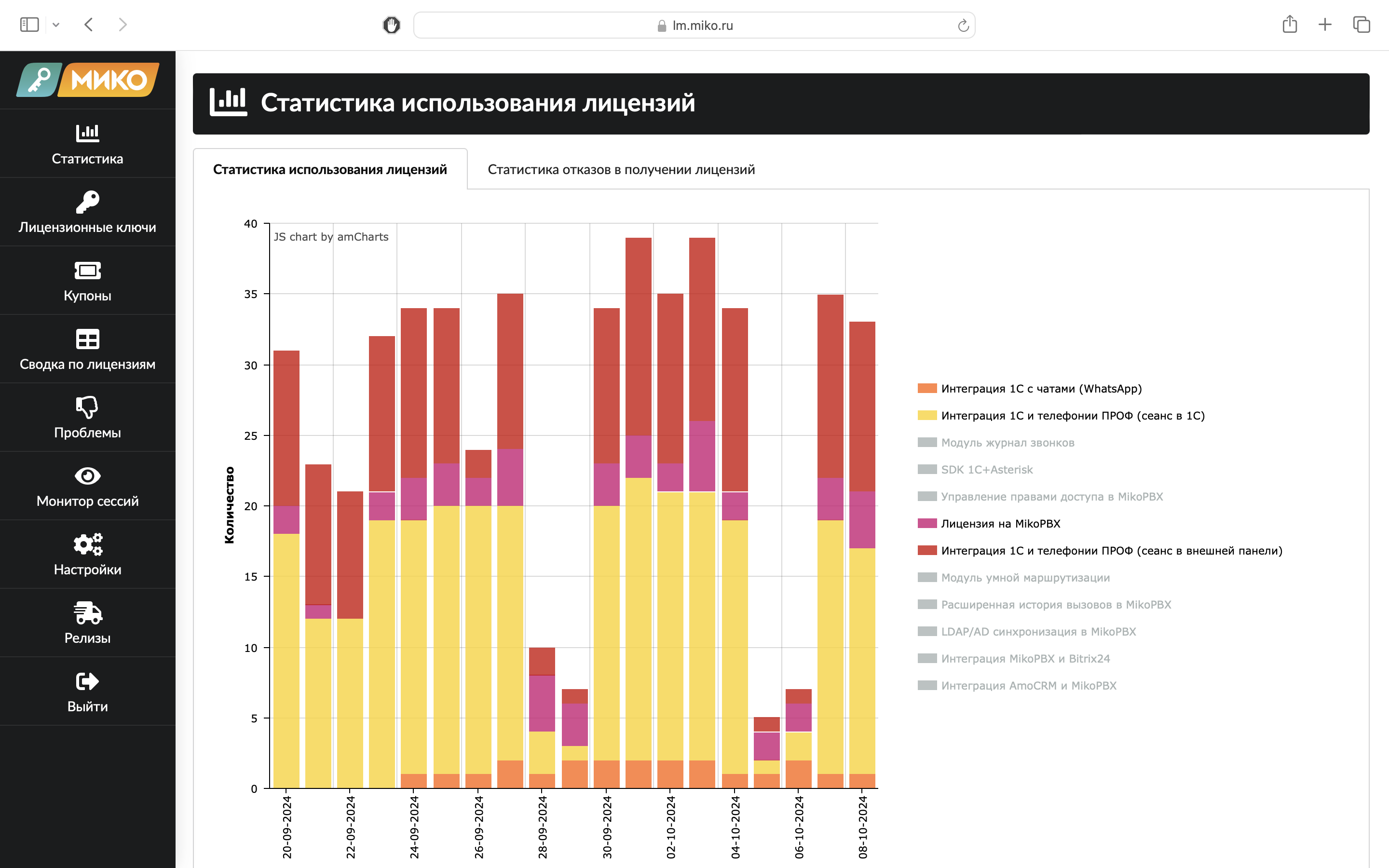Click yellow сеанс в 1С legend swatch
1389x868 pixels.
coord(927,415)
